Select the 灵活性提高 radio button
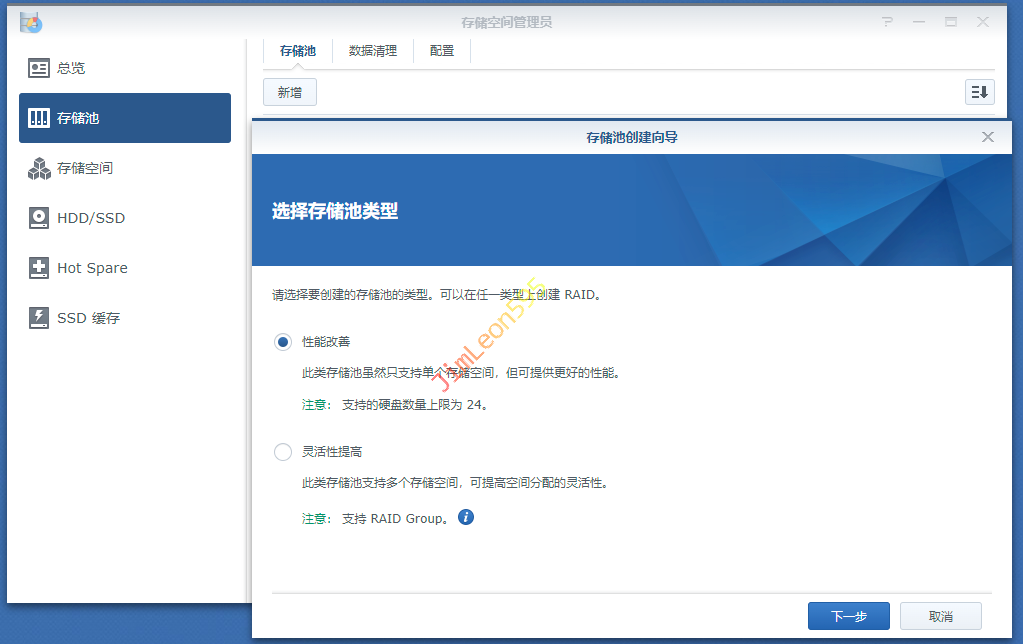Screen dimensions: 1023x644 283,452
